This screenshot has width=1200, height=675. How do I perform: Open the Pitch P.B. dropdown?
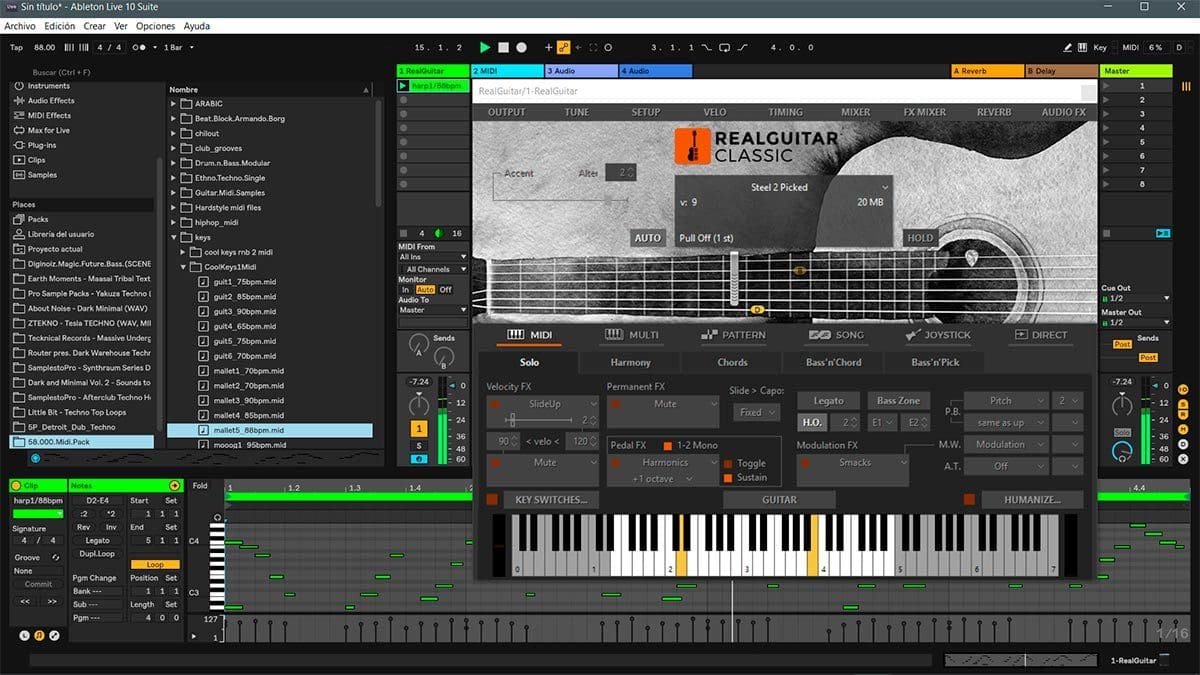[x=1006, y=401]
